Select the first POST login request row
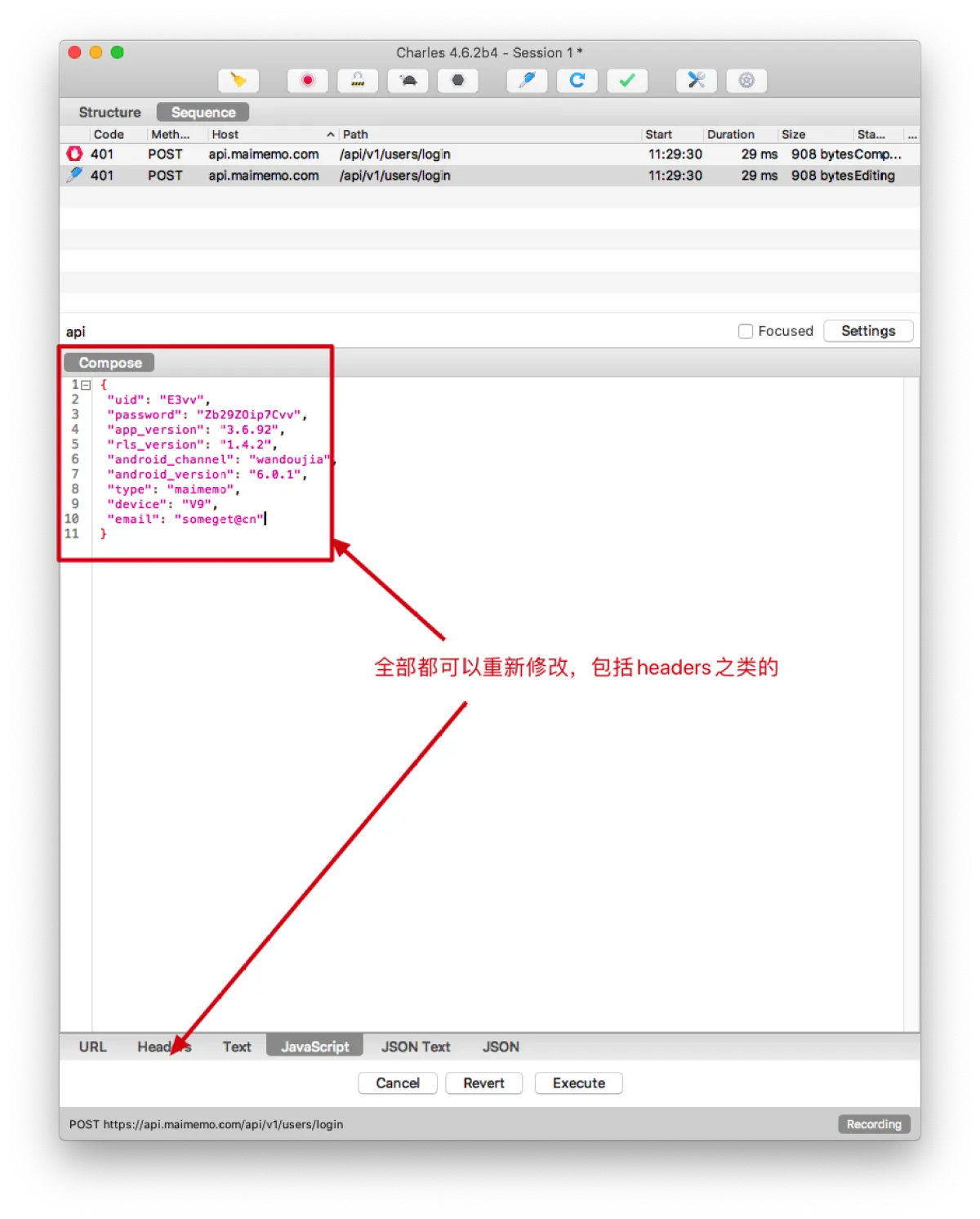980x1219 pixels. coord(367,154)
